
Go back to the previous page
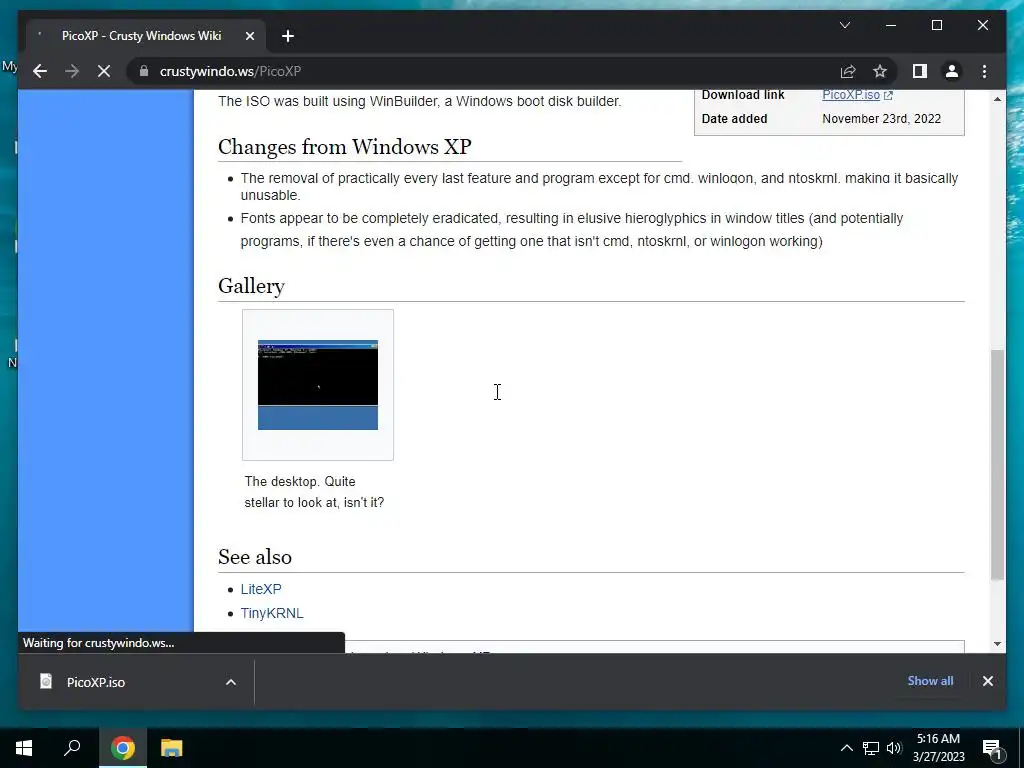point(40,71)
